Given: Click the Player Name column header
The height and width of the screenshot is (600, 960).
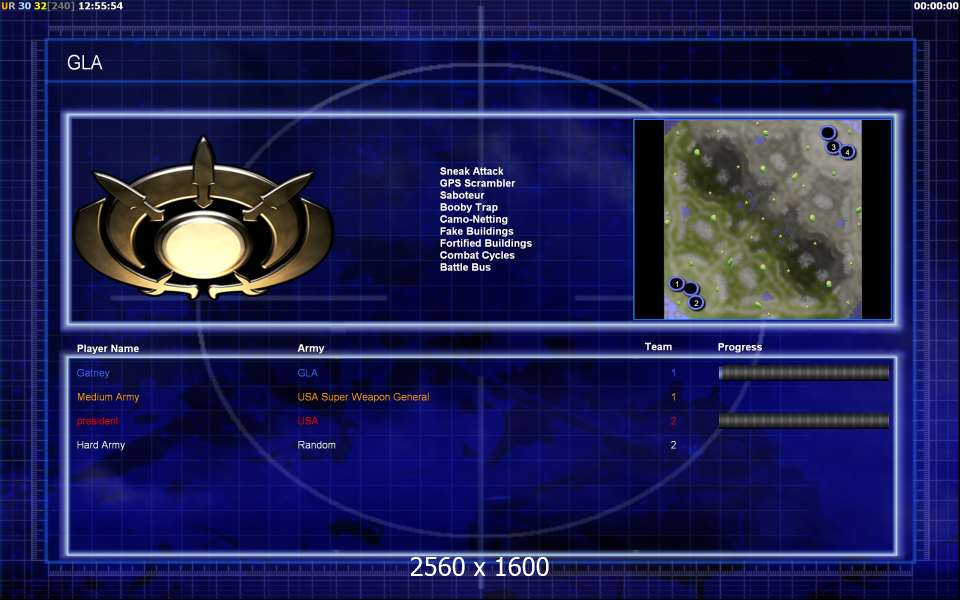Looking at the screenshot, I should (108, 348).
